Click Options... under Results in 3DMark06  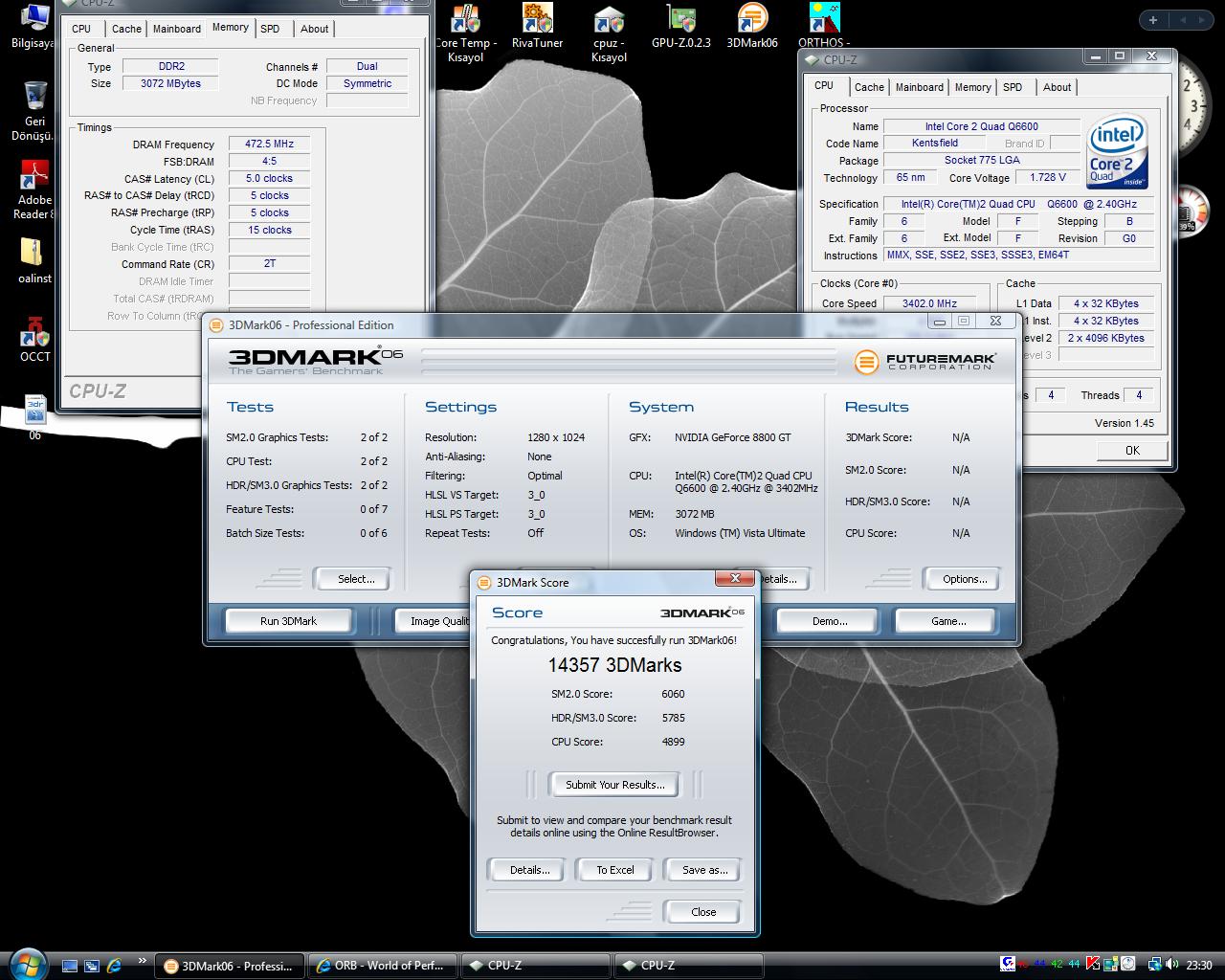[965, 579]
